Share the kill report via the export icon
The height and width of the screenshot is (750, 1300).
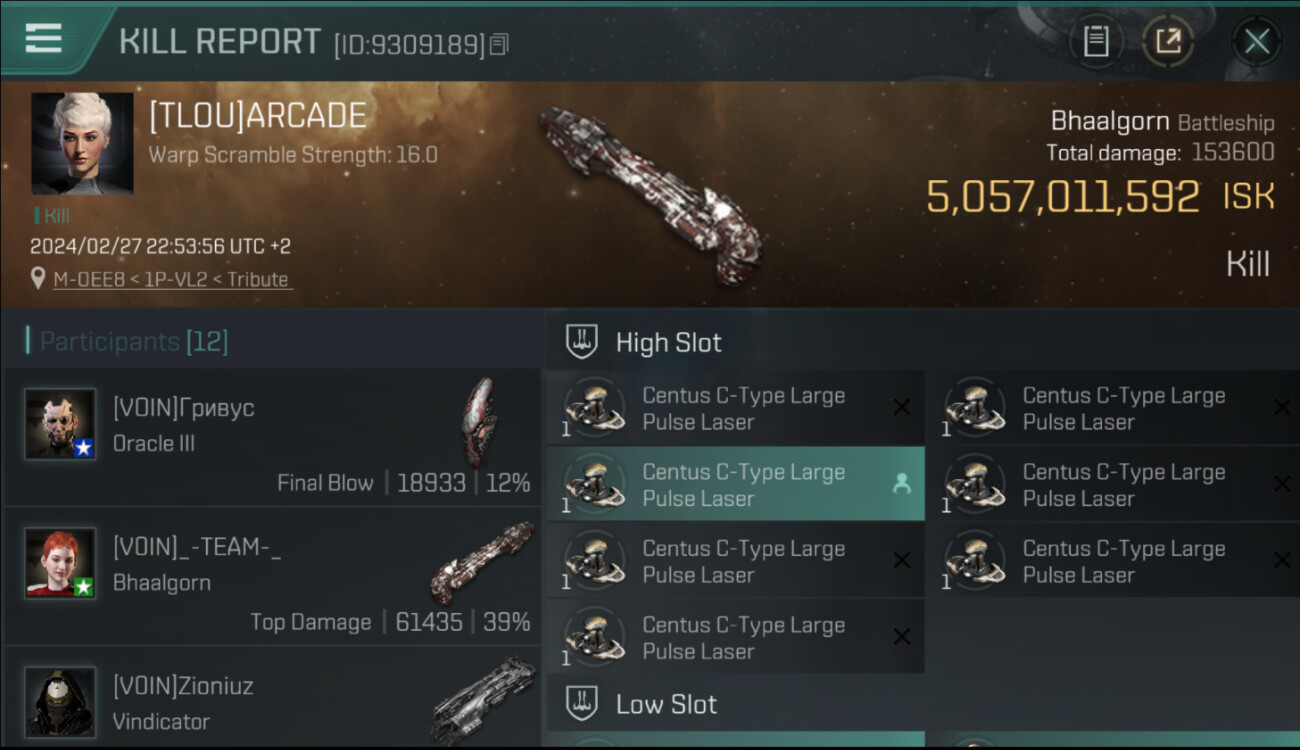[1167, 42]
